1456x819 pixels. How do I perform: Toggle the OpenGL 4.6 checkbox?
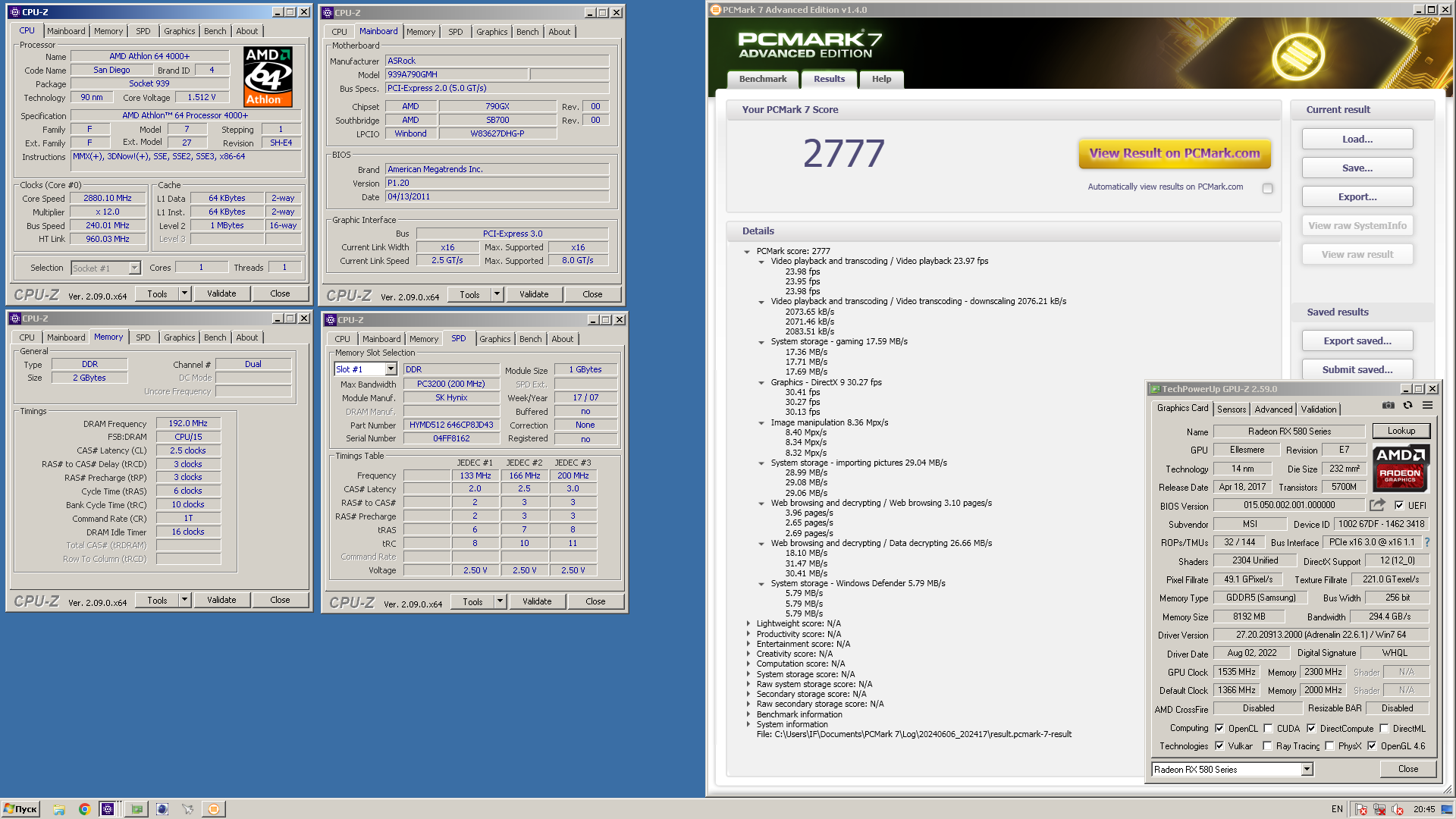click(1372, 746)
